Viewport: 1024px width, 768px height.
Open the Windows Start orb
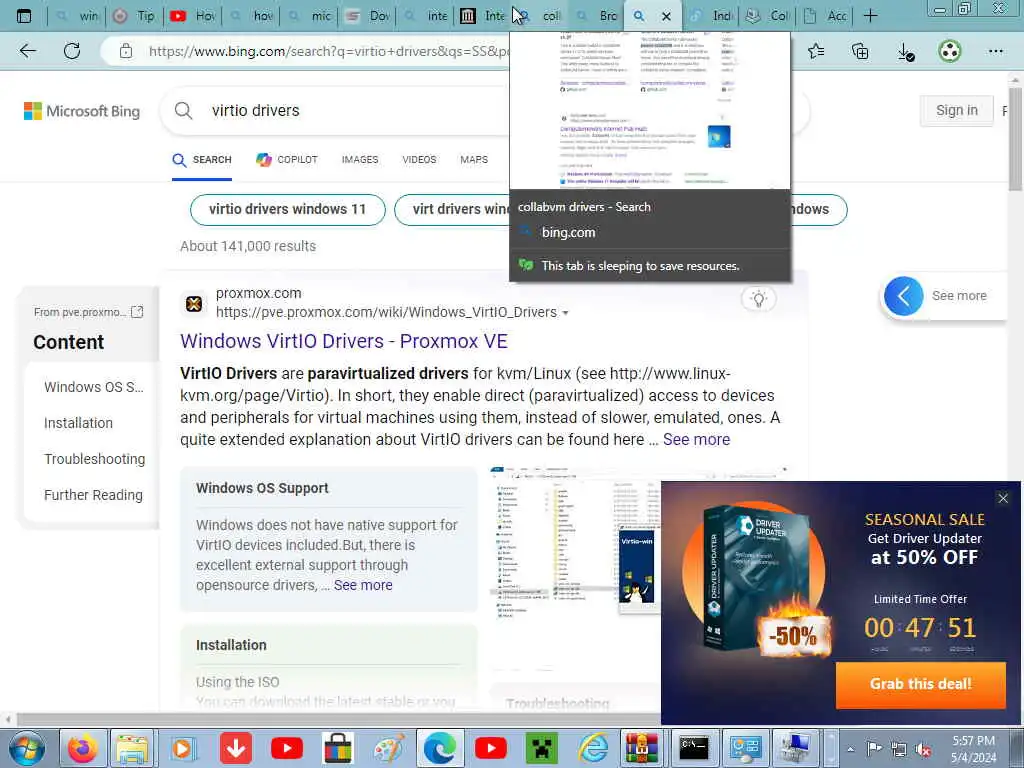point(26,748)
